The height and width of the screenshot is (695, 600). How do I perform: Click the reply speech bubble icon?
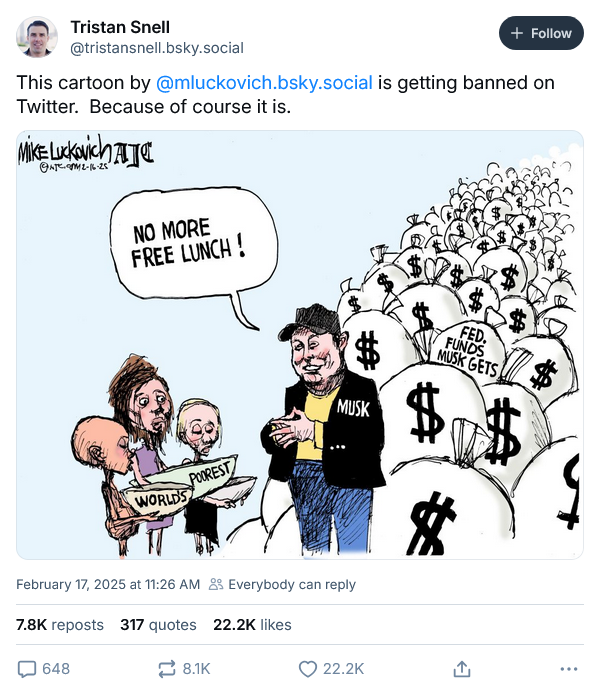[27, 668]
